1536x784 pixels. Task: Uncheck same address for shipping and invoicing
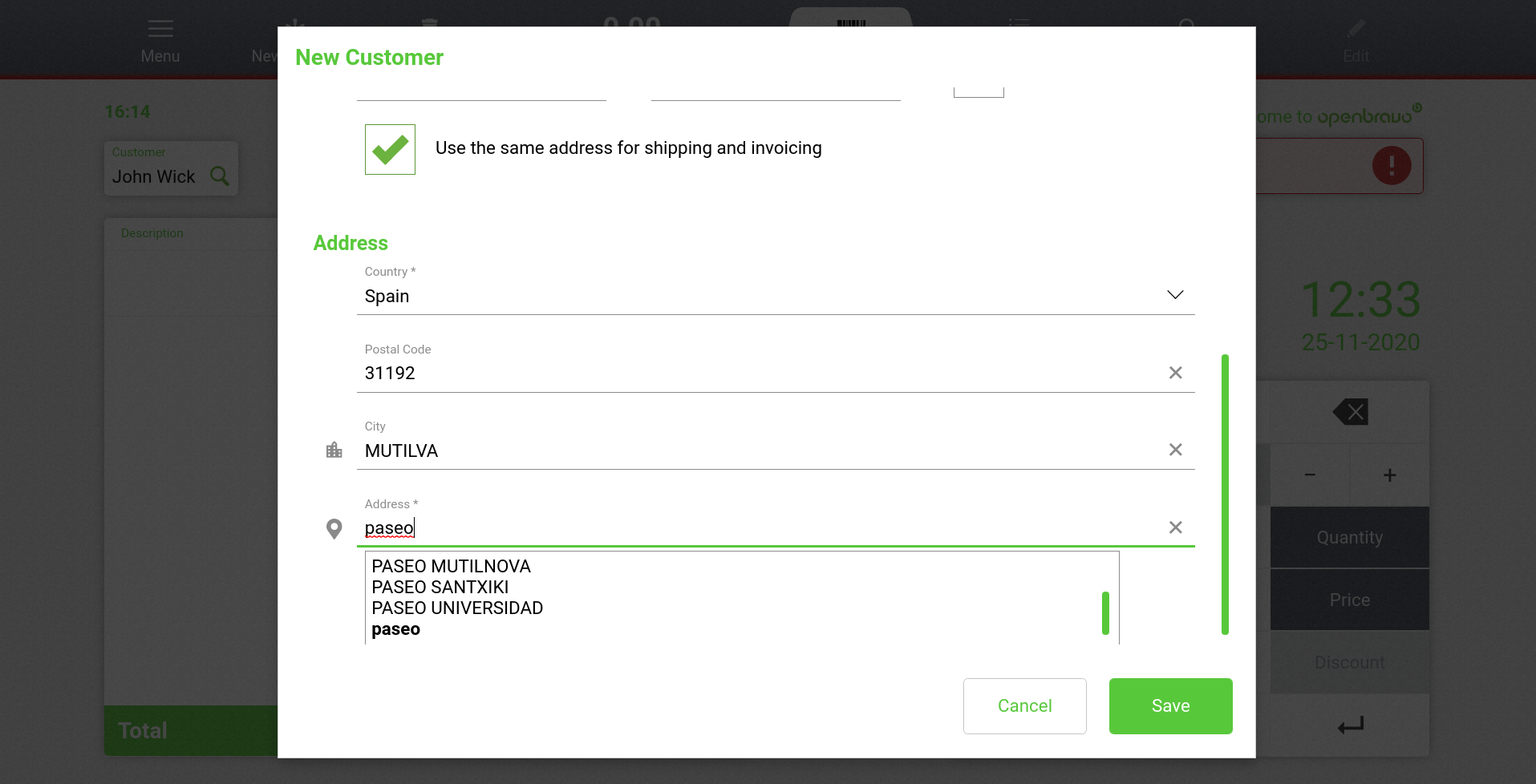[x=390, y=149]
